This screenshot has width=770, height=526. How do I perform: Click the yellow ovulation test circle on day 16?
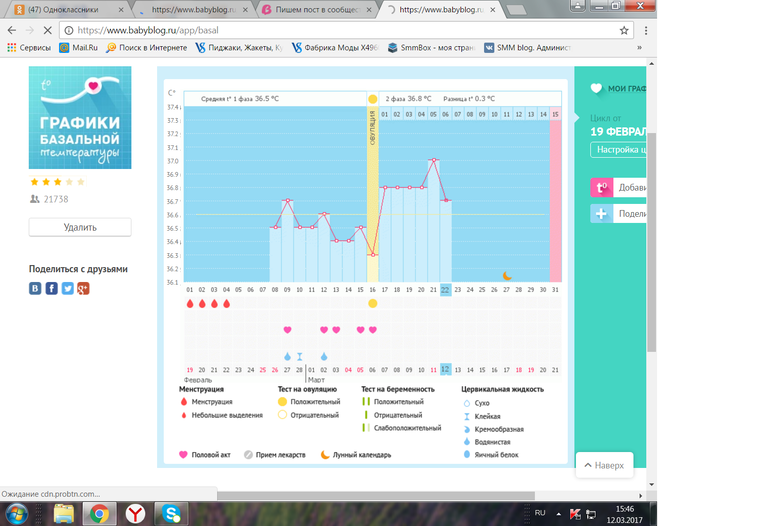coord(373,303)
